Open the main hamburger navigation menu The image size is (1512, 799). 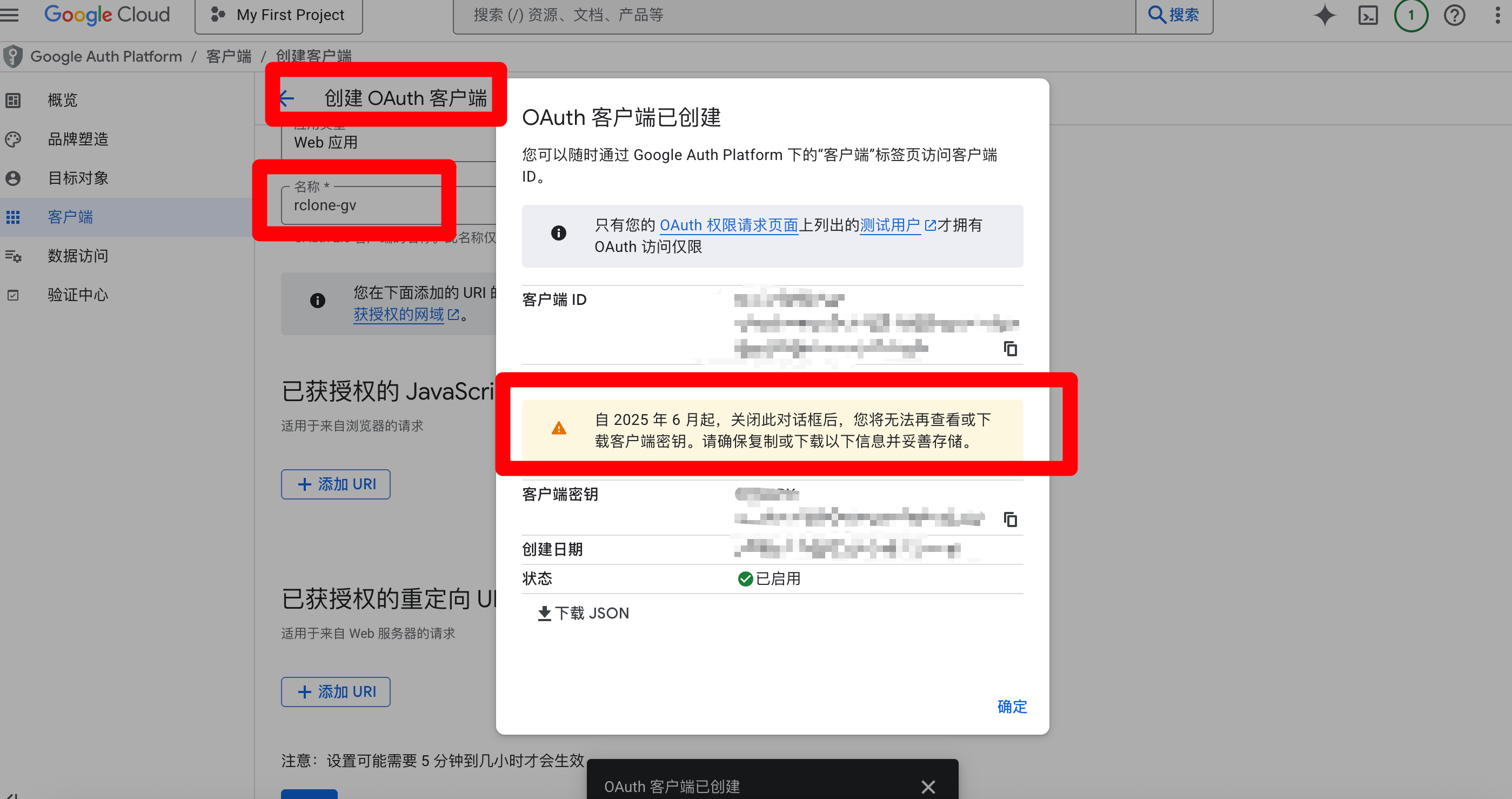point(10,14)
